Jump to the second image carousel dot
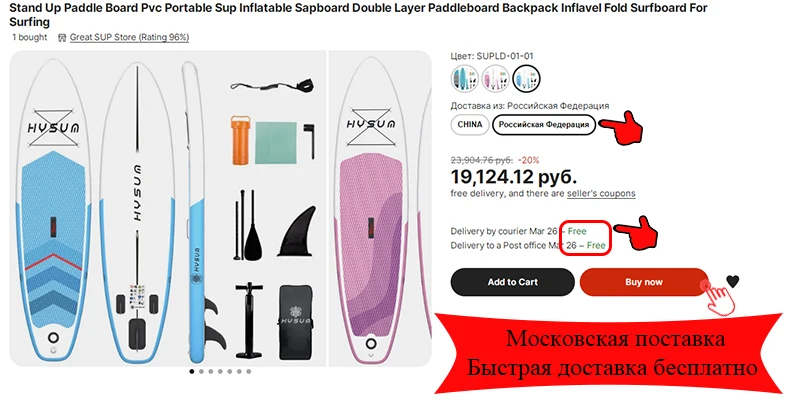Image resolution: width=800 pixels, height=400 pixels. coord(201,372)
